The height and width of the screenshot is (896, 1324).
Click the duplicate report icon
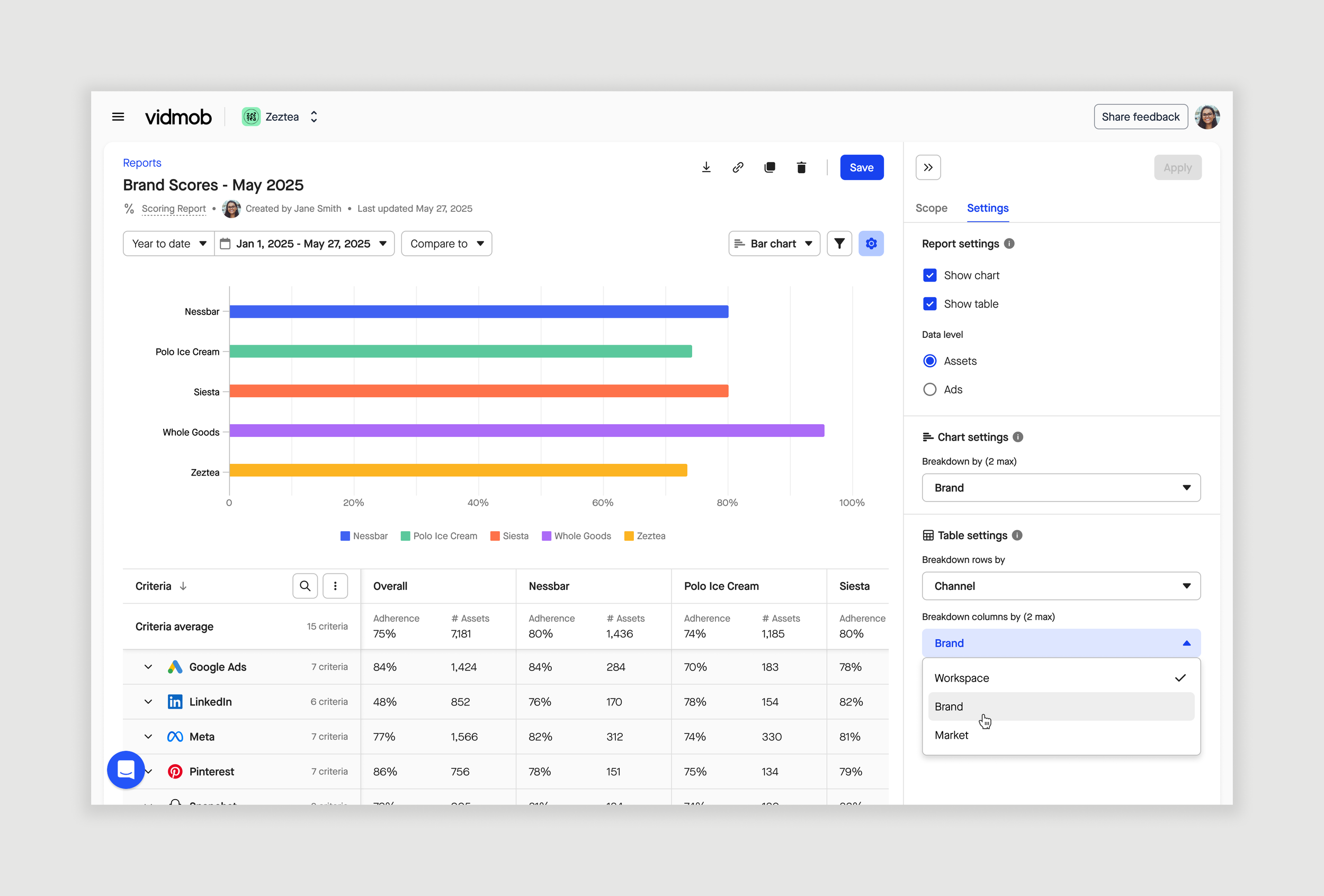(x=769, y=167)
